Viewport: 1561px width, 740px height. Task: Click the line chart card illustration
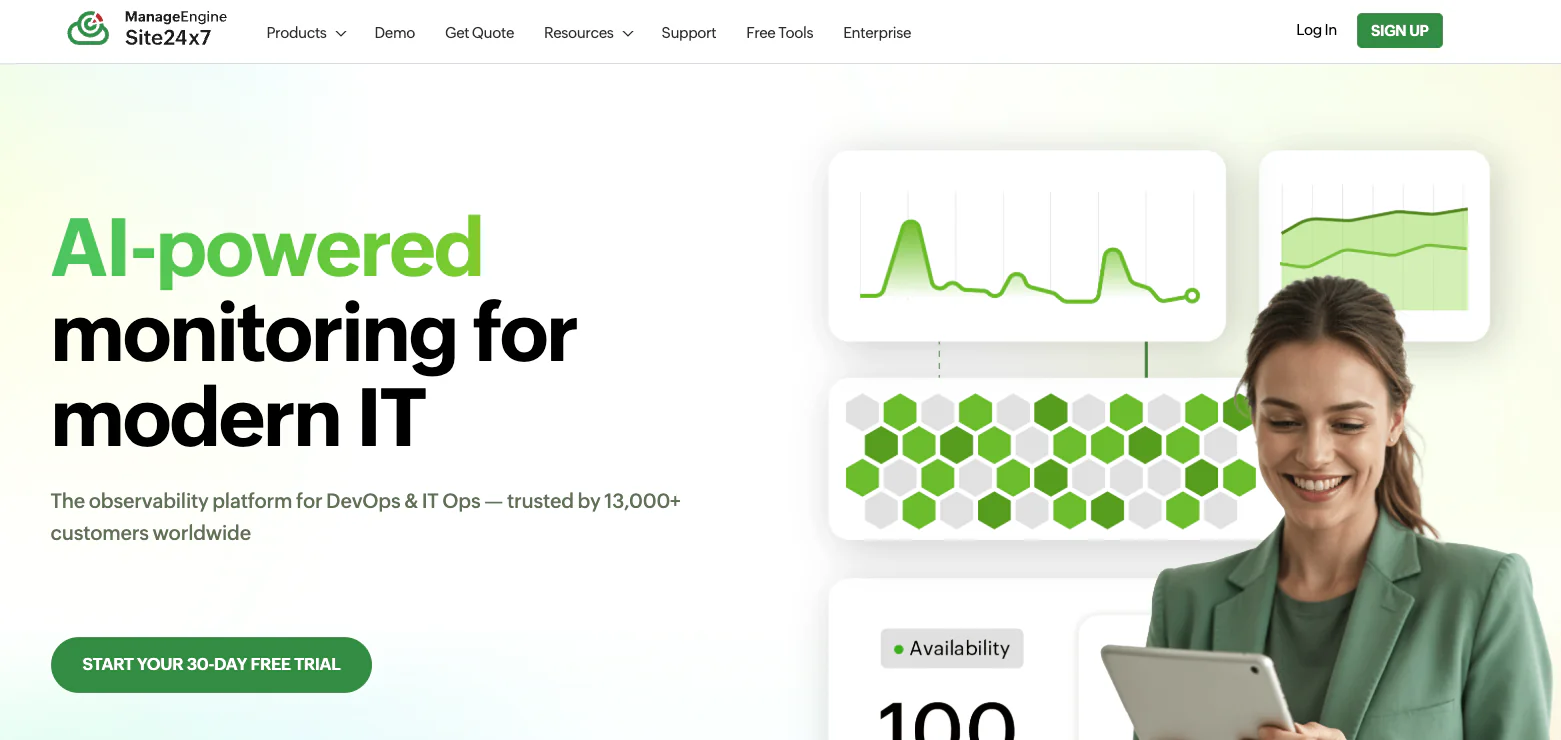[x=1027, y=246]
